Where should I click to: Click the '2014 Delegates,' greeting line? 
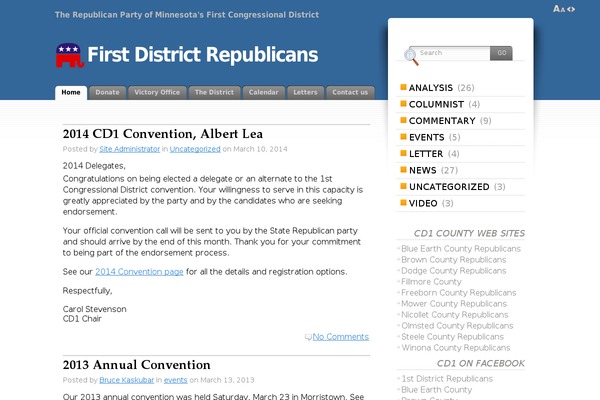[94, 166]
